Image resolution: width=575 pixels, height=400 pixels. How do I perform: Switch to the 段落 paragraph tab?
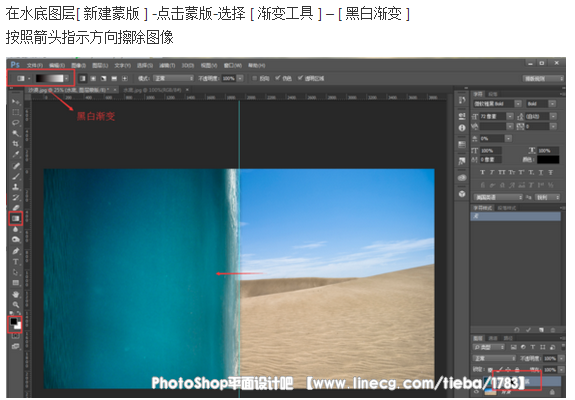492,94
